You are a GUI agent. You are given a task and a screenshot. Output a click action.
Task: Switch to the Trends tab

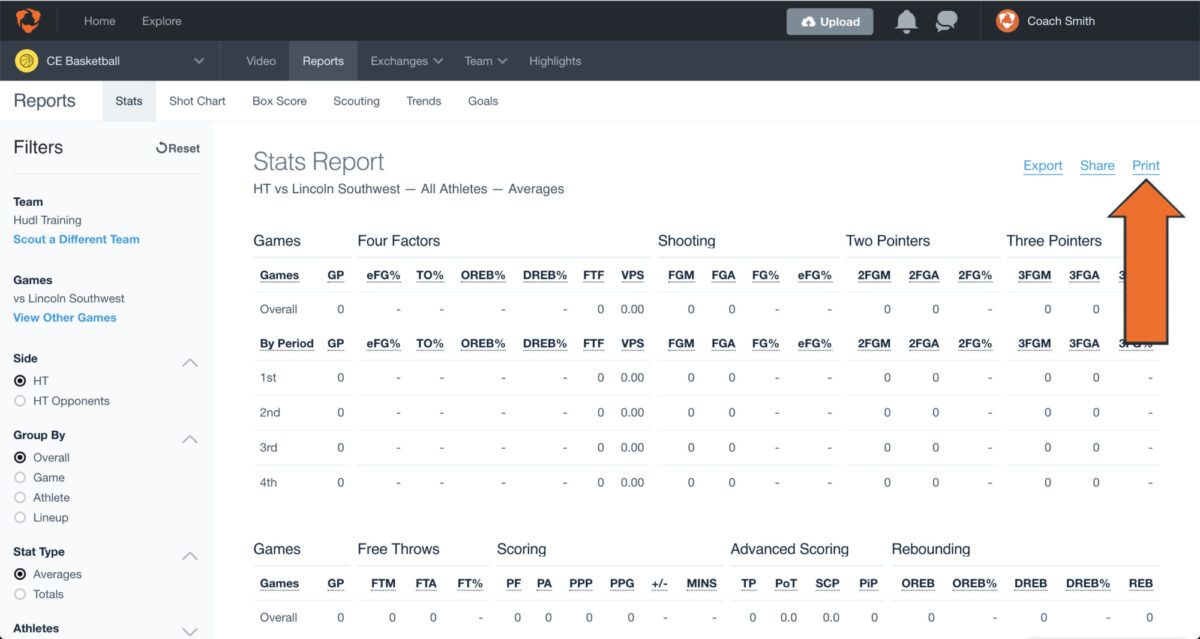424,101
